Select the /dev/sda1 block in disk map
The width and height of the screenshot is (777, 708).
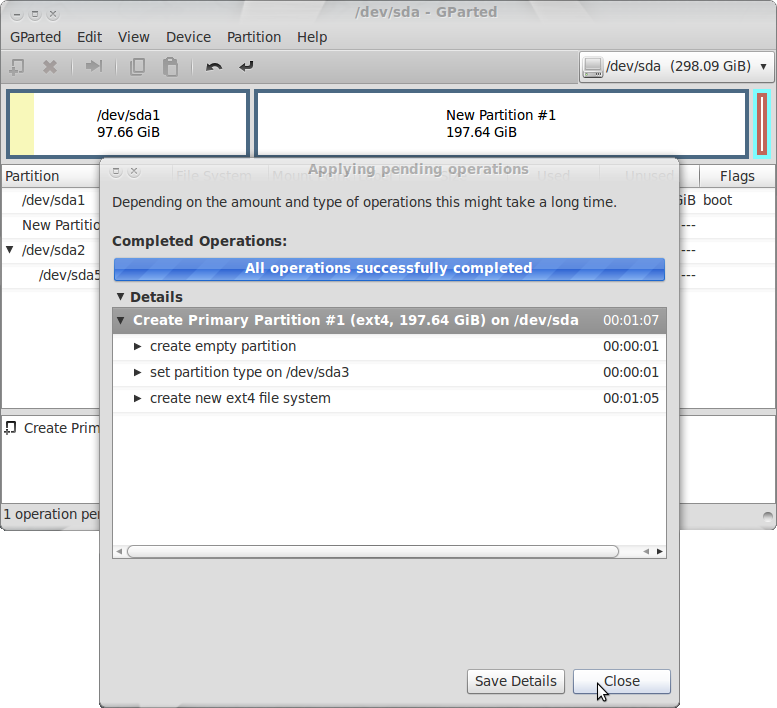pyautogui.click(x=128, y=123)
